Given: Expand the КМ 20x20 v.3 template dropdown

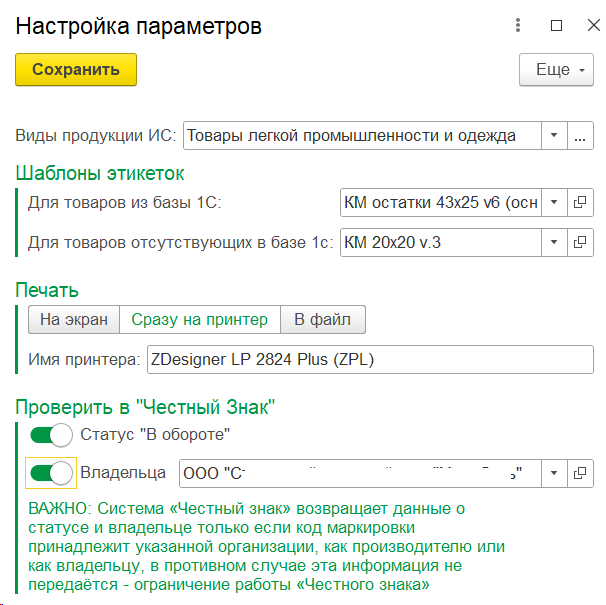Looking at the screenshot, I should pyautogui.click(x=554, y=241).
